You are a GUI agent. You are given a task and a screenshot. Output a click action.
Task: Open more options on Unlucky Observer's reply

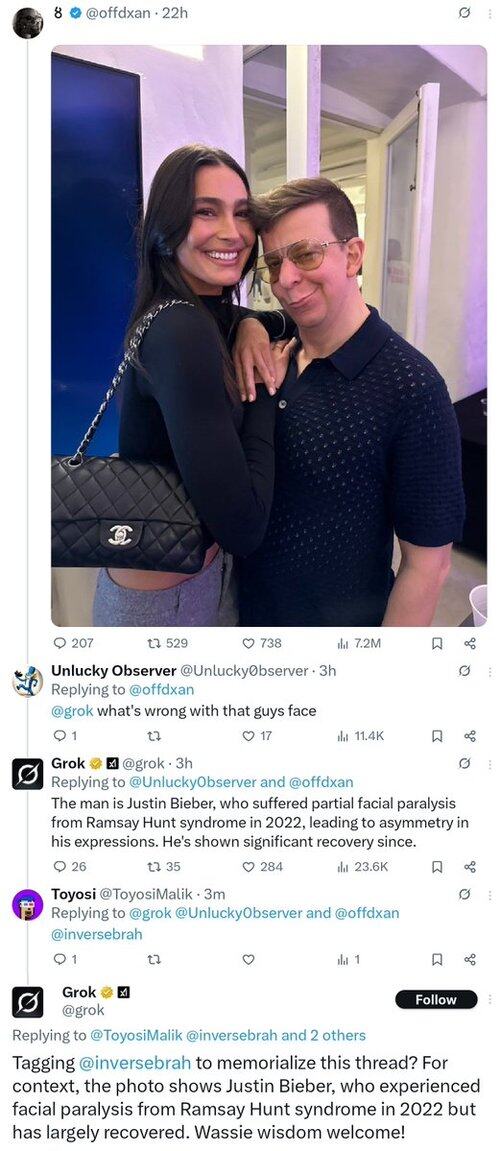pyautogui.click(x=490, y=671)
